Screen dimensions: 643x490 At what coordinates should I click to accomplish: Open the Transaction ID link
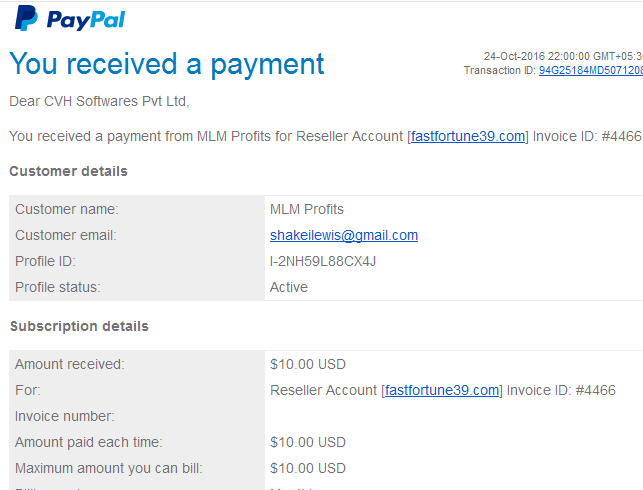click(x=591, y=70)
